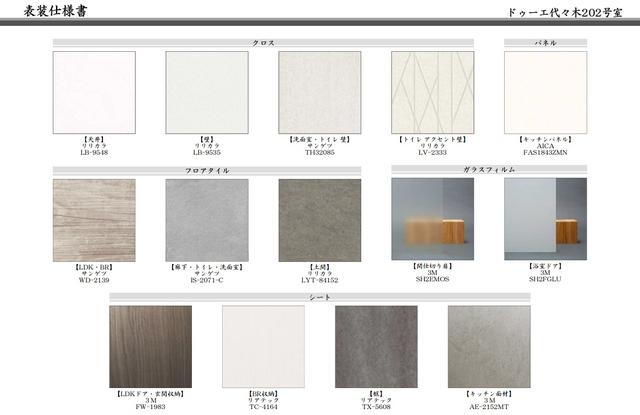Viewport: 640px width, 415px height.
Task: Click the SH2FGLU bathroom door film image
Action: [x=545, y=219]
